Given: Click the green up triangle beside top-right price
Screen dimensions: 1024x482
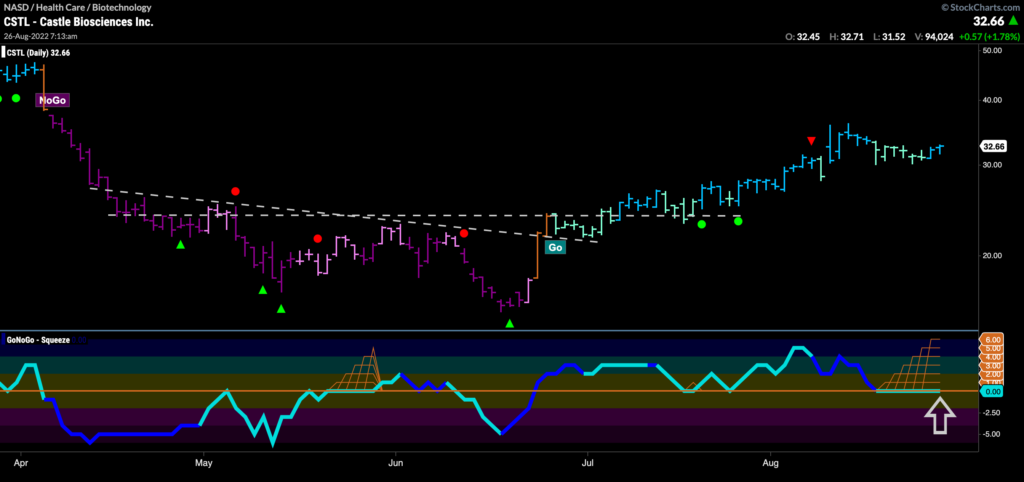Looking at the screenshot, I should point(1012,19).
